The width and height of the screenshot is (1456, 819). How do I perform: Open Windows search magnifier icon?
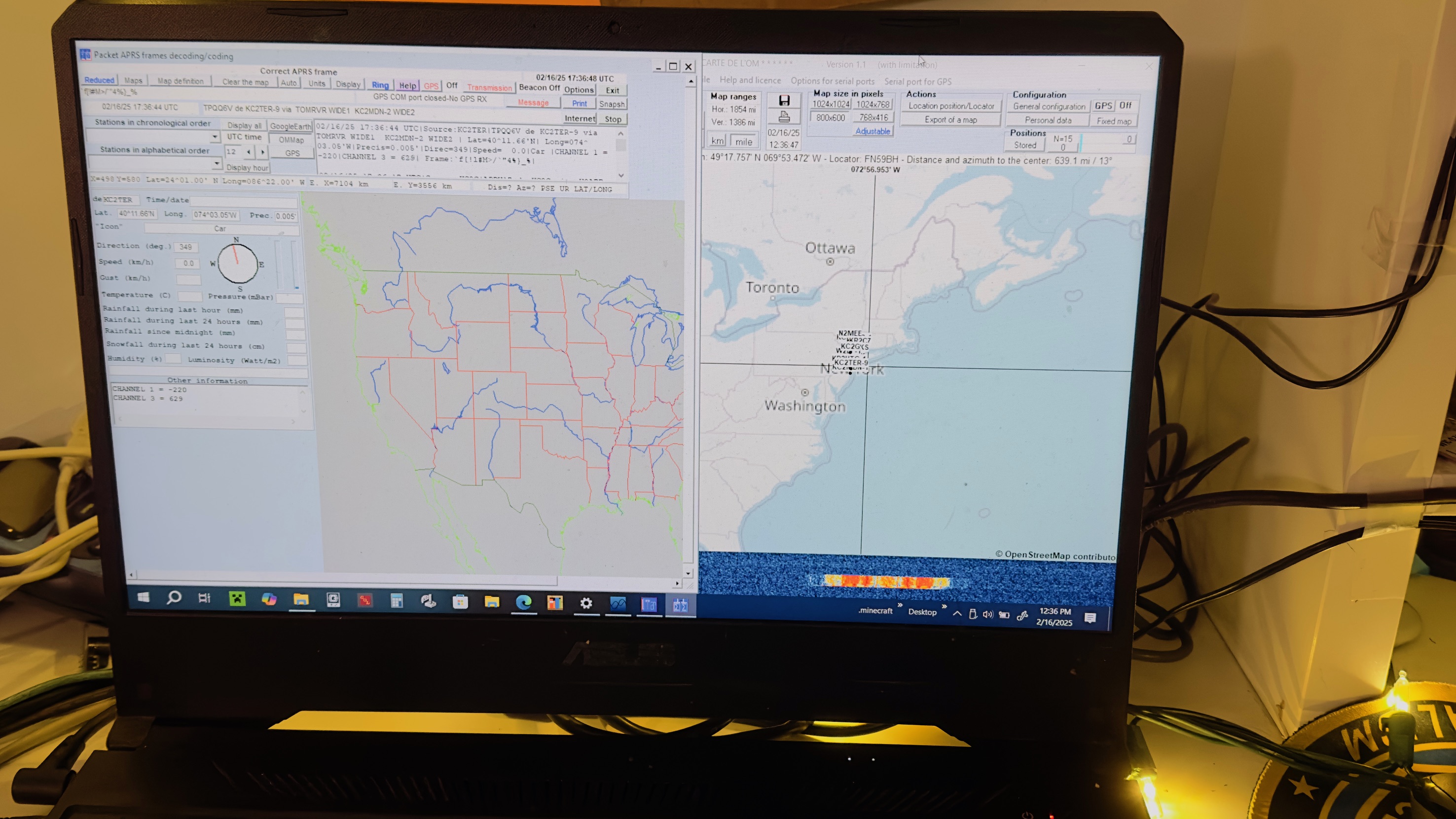tap(174, 597)
